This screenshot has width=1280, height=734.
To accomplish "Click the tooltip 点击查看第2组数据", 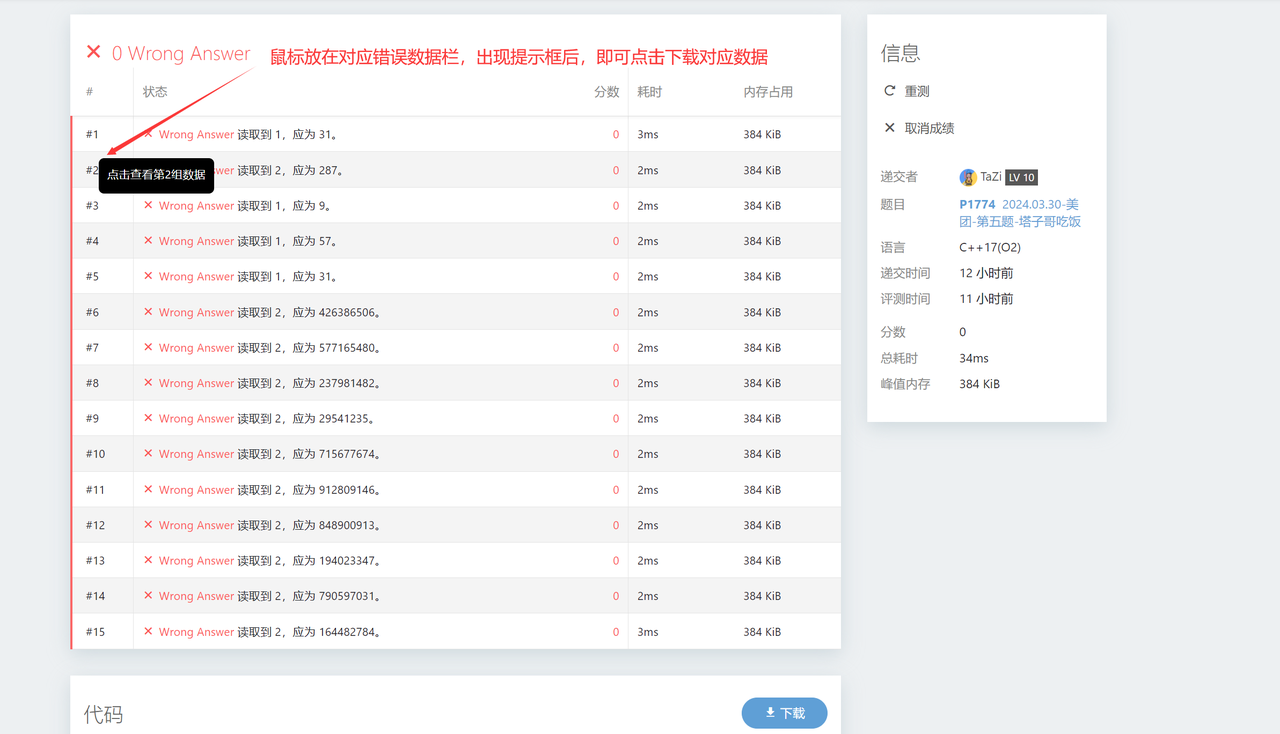I will 156,174.
